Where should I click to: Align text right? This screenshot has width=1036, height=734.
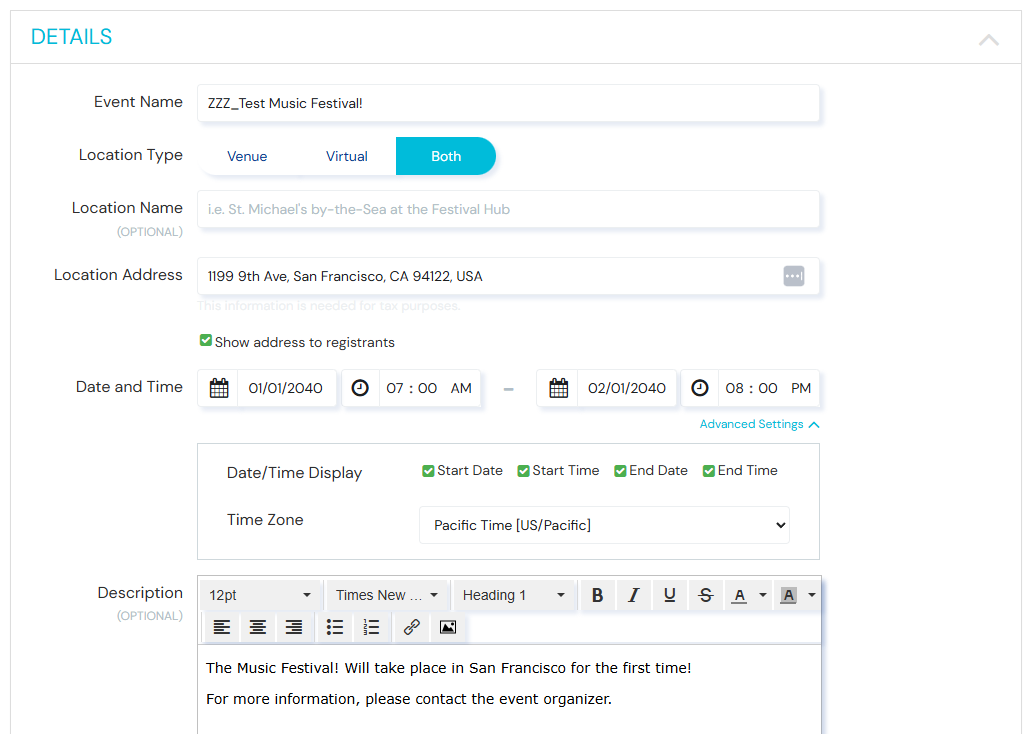pos(293,627)
